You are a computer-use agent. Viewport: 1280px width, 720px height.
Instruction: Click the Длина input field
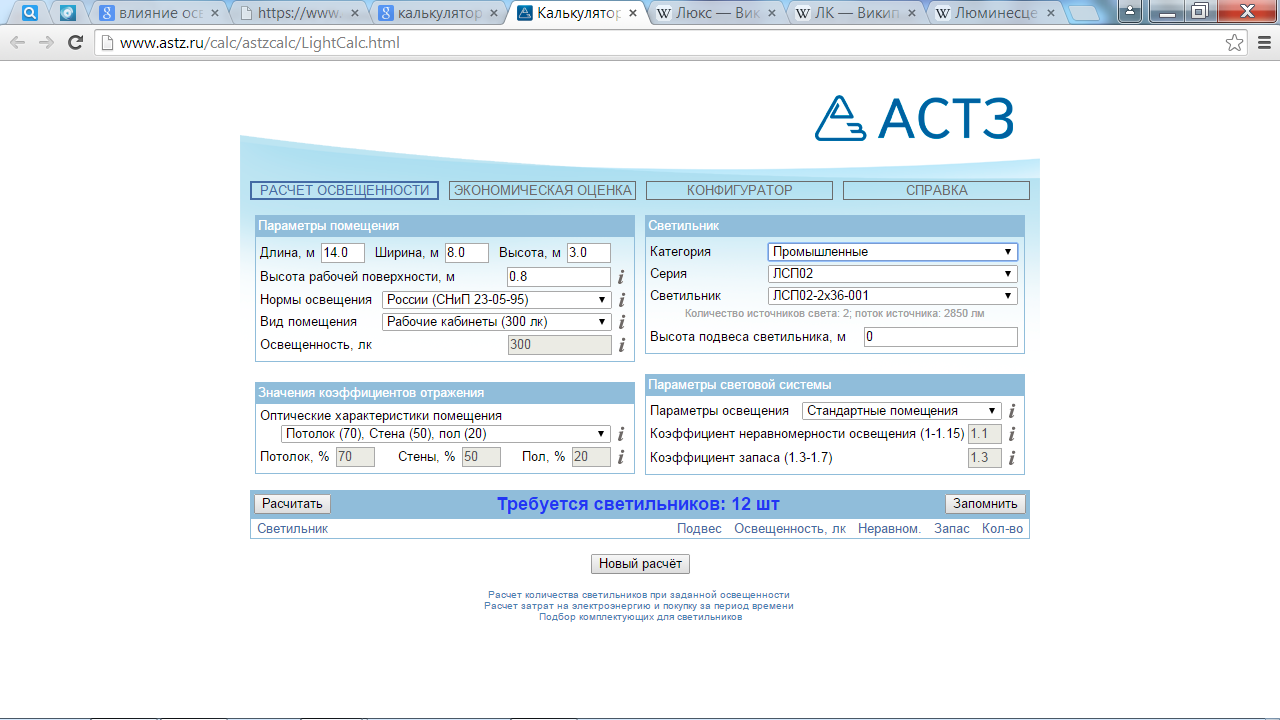coord(342,253)
